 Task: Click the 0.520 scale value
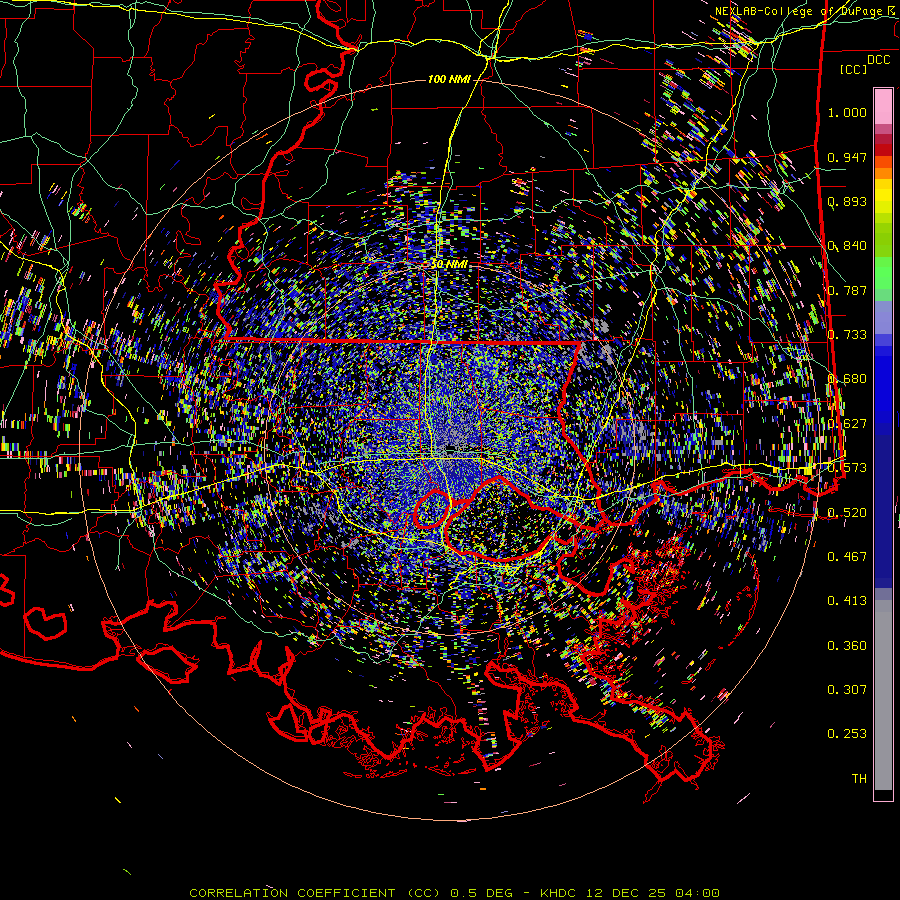[x=847, y=513]
